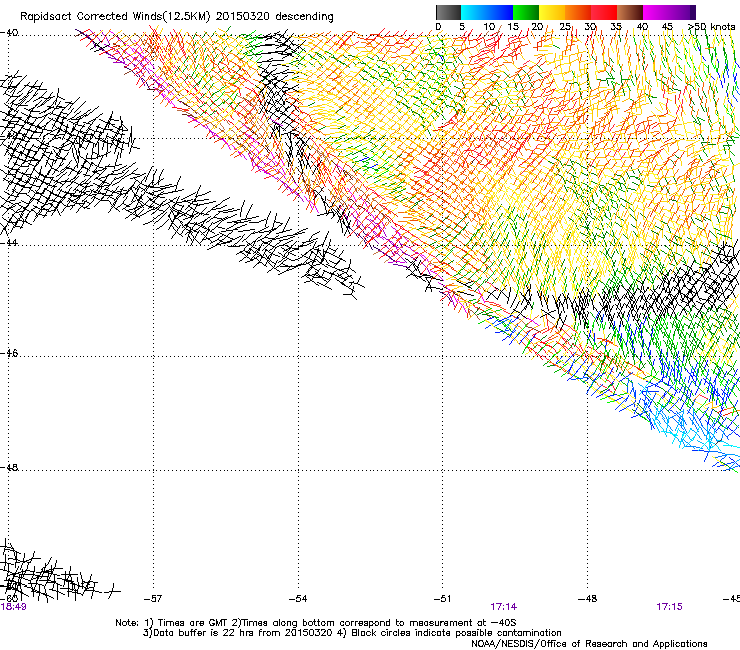Click the date '20150320' in the title
The image size is (740, 650).
pos(243,17)
